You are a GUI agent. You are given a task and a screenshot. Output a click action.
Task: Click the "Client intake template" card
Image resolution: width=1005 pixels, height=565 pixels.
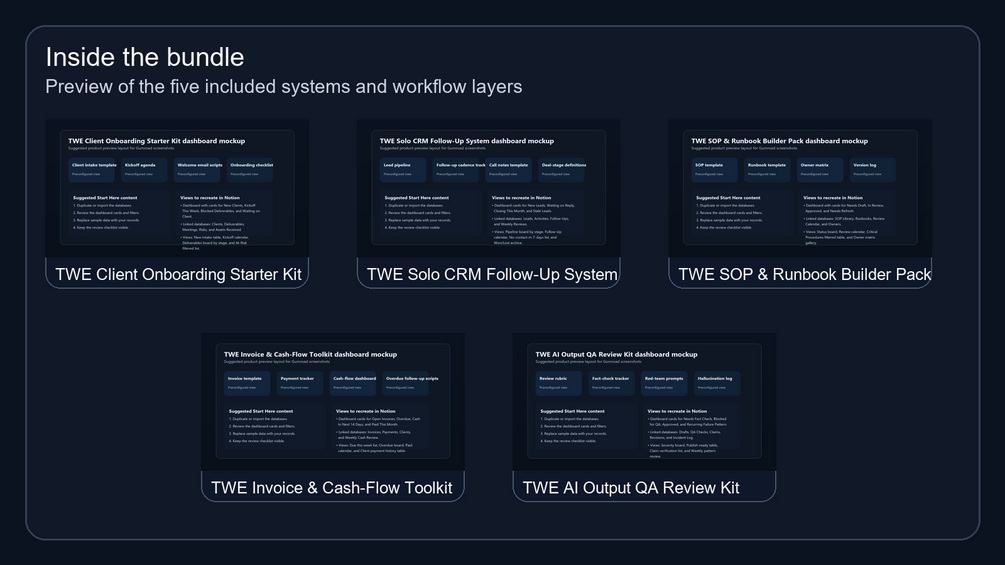(92, 170)
